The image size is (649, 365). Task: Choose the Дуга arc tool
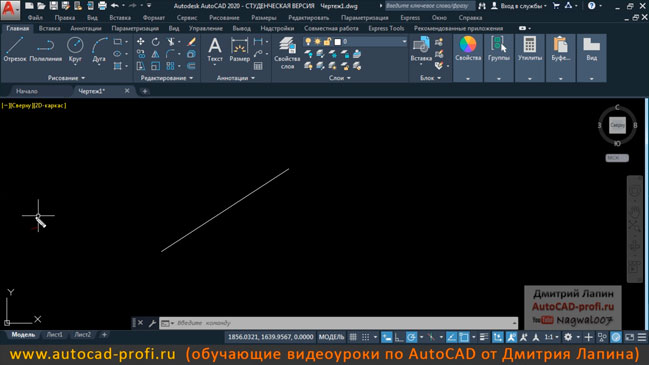click(x=99, y=50)
